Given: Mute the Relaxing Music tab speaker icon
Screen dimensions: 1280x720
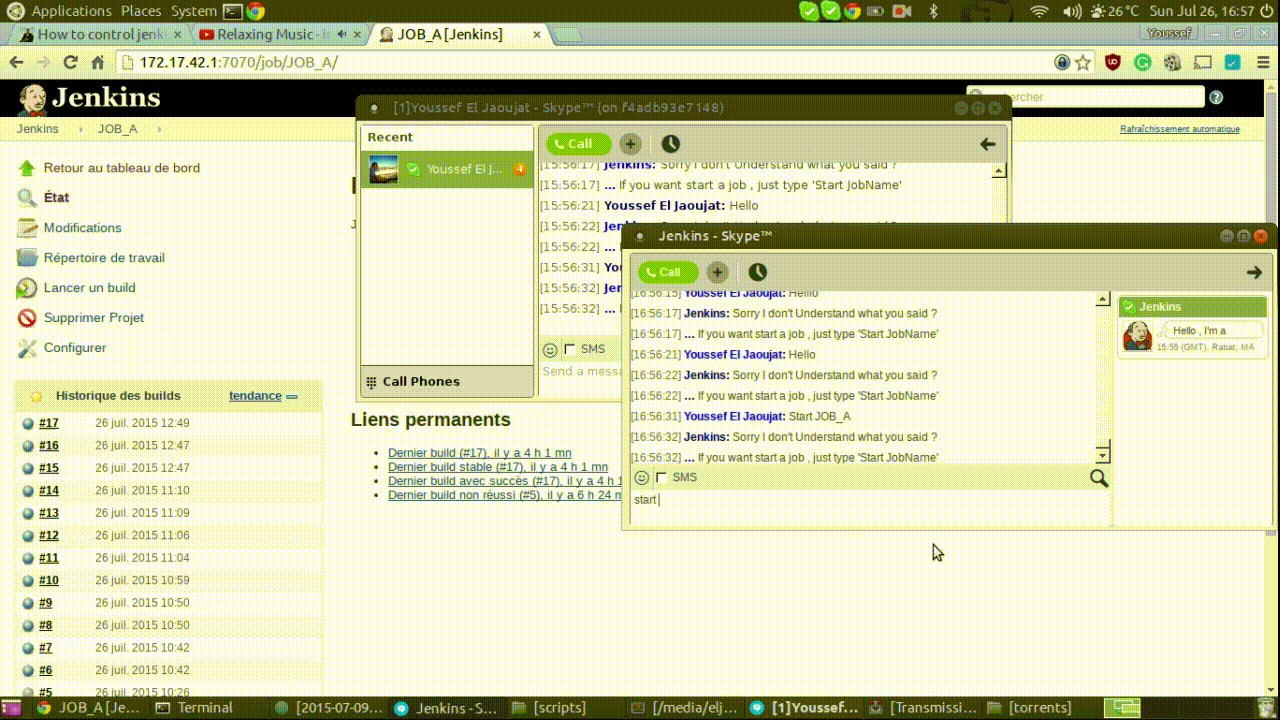Looking at the screenshot, I should 342,34.
